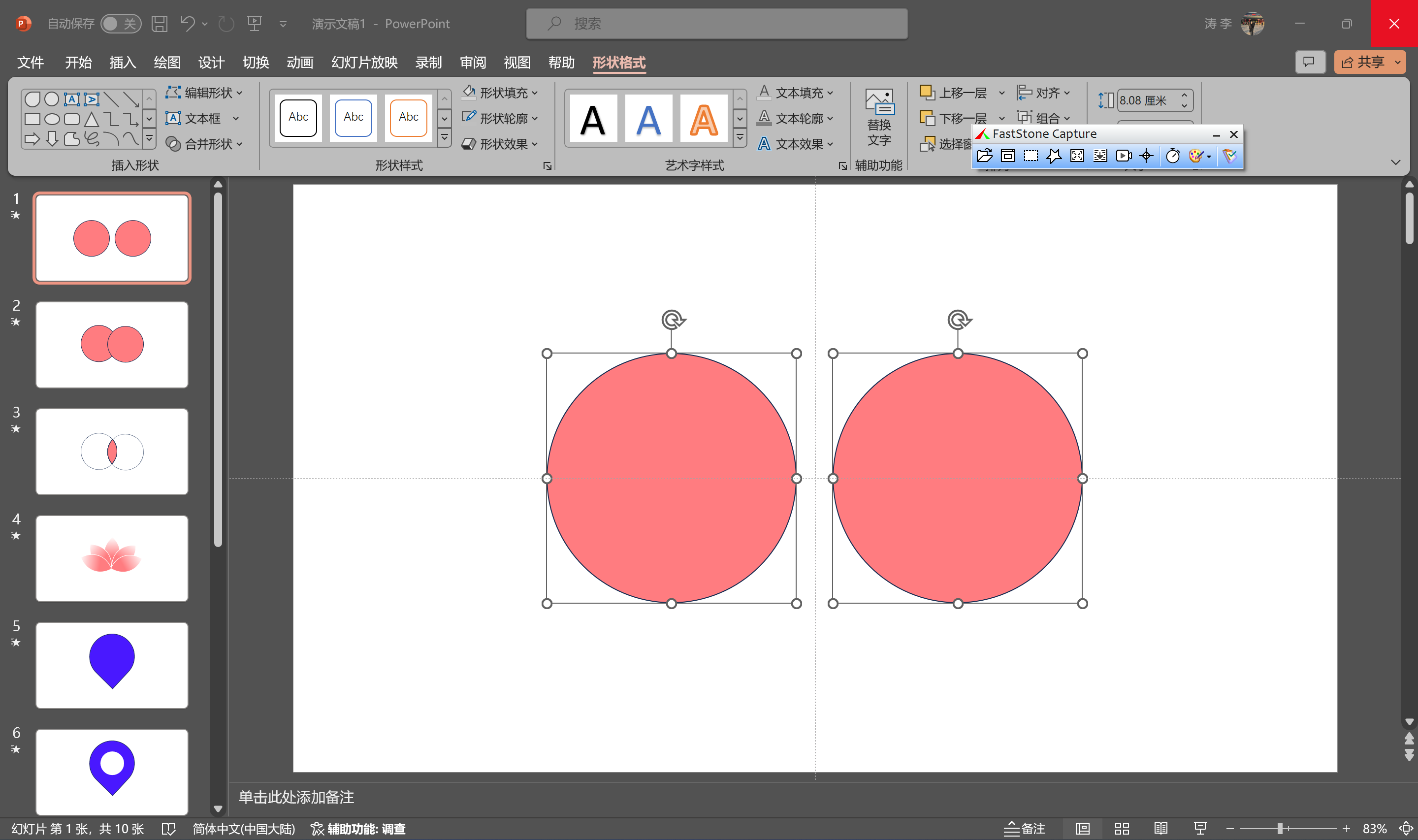
Task: Toggle notes pane in status bar
Action: (x=1024, y=829)
